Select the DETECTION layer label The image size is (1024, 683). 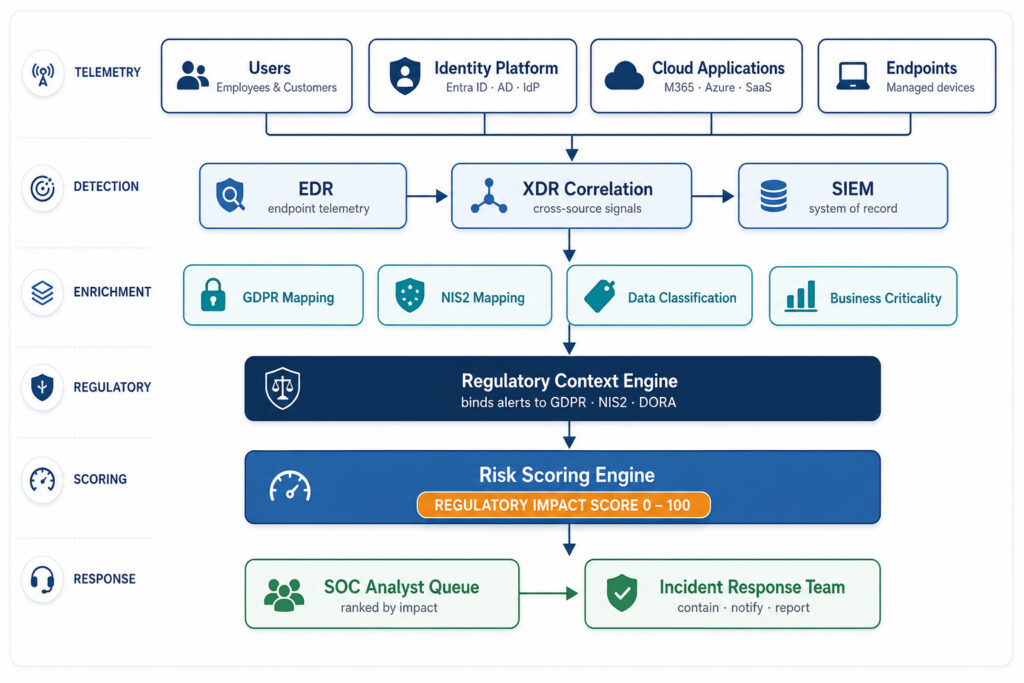click(x=106, y=187)
